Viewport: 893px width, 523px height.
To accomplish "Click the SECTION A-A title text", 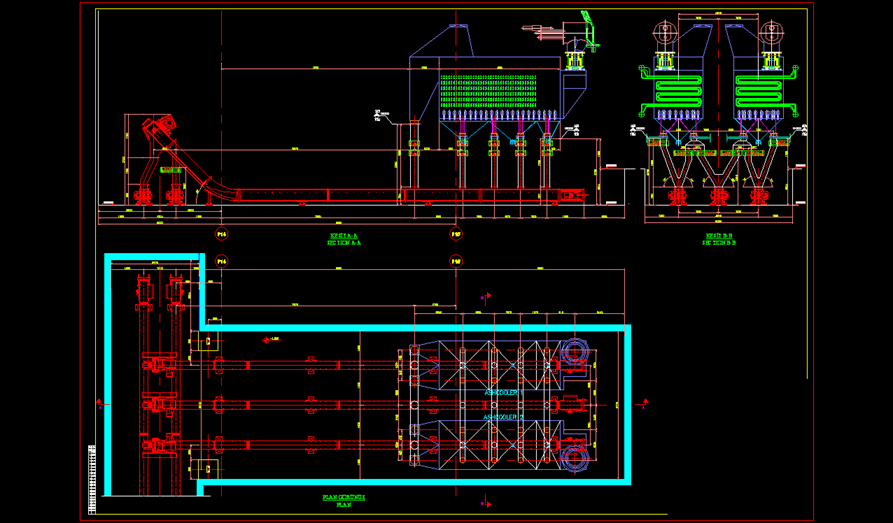I will click(345, 240).
